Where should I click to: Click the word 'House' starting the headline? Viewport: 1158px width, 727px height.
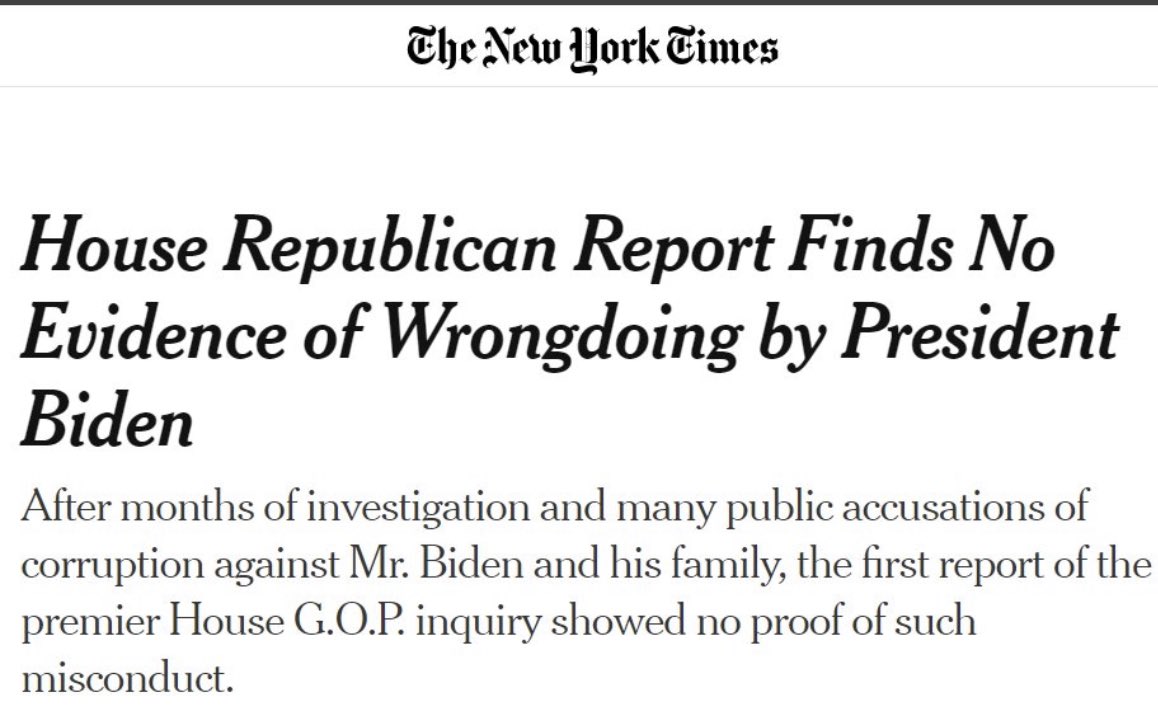(114, 245)
